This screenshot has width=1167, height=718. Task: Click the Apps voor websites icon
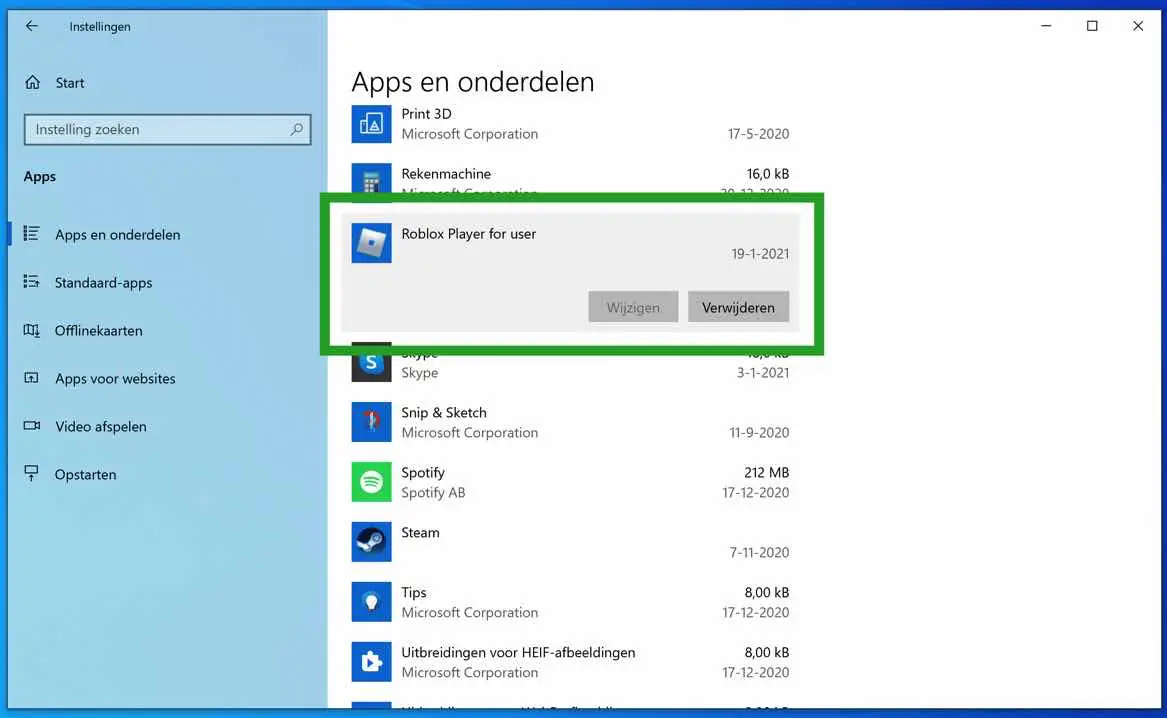[x=31, y=378]
